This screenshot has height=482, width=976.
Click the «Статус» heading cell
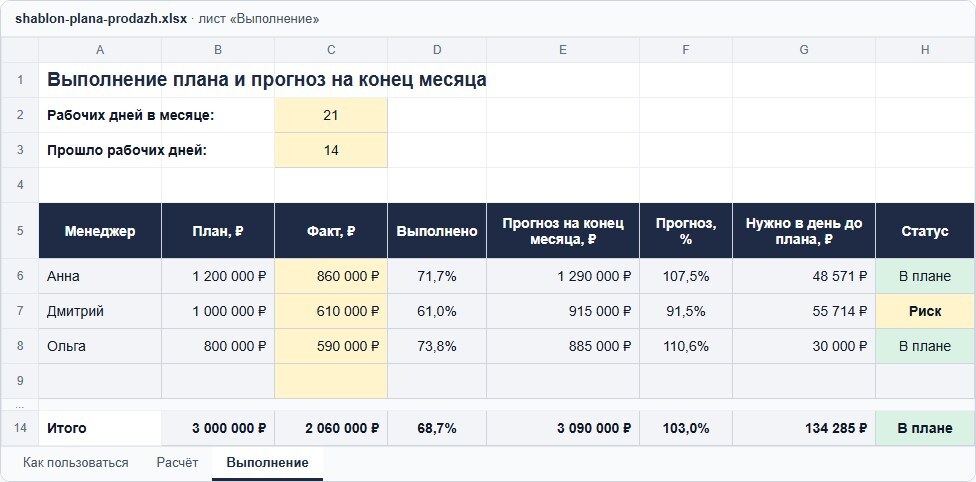[x=925, y=230]
